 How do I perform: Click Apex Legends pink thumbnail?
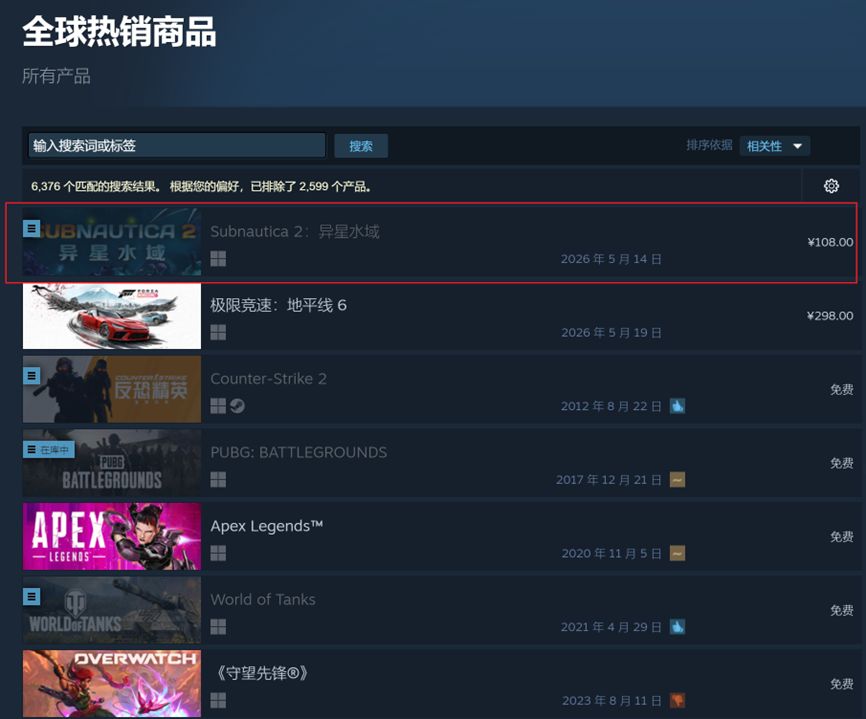pos(112,536)
